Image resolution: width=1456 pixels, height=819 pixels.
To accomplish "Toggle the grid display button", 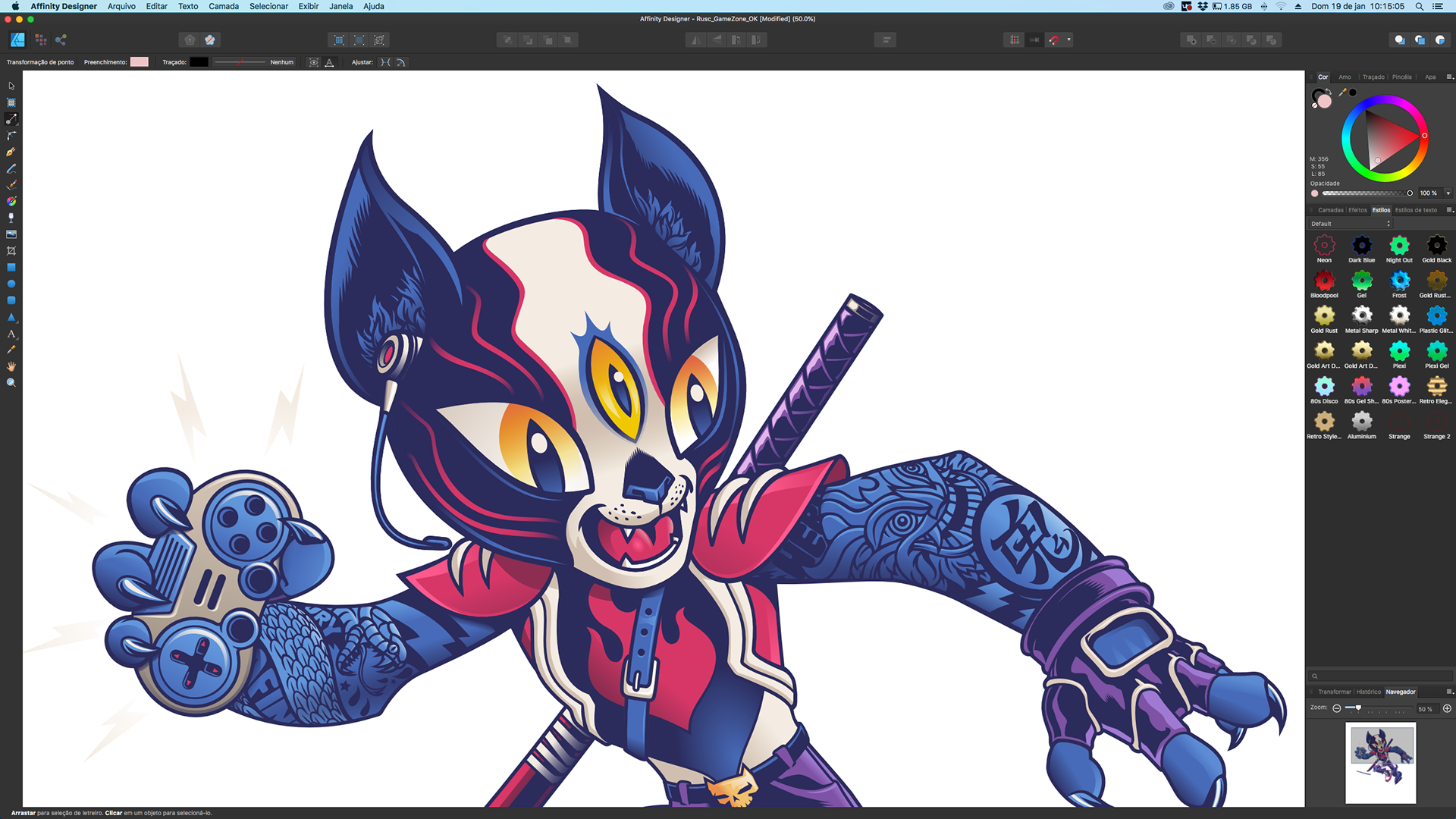I will coord(1014,39).
